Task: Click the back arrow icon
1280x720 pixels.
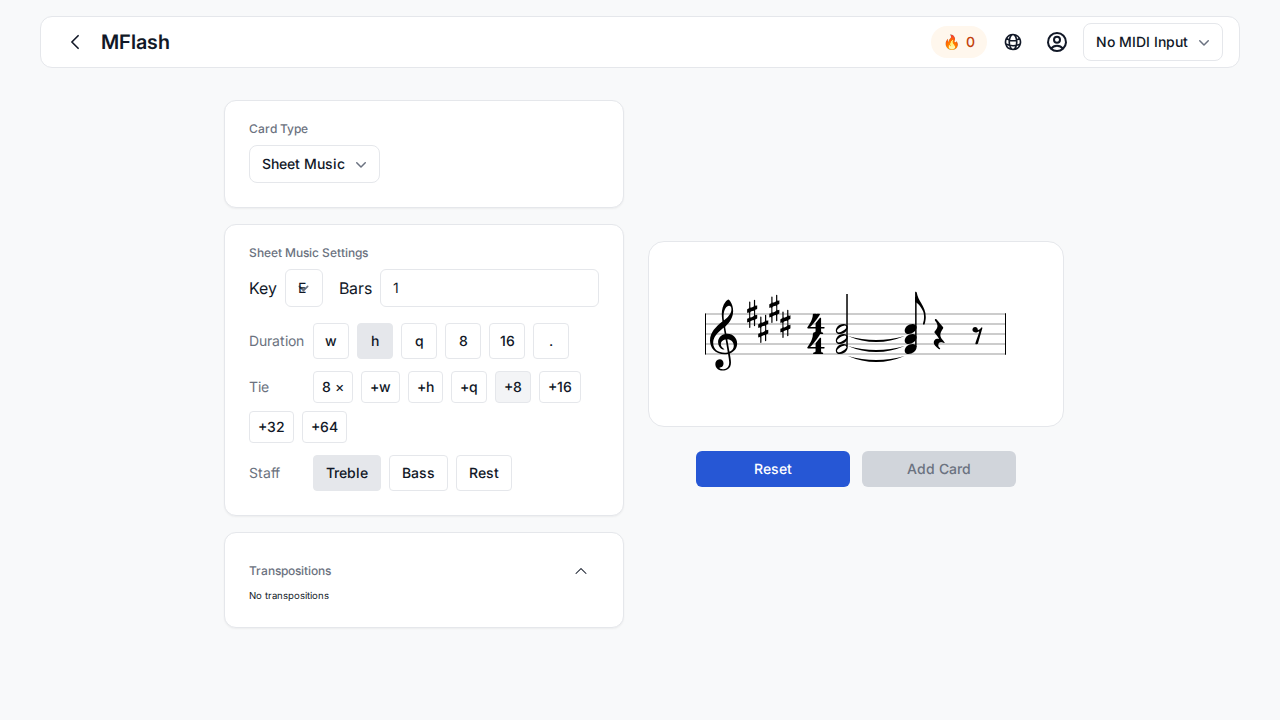Action: pos(75,42)
